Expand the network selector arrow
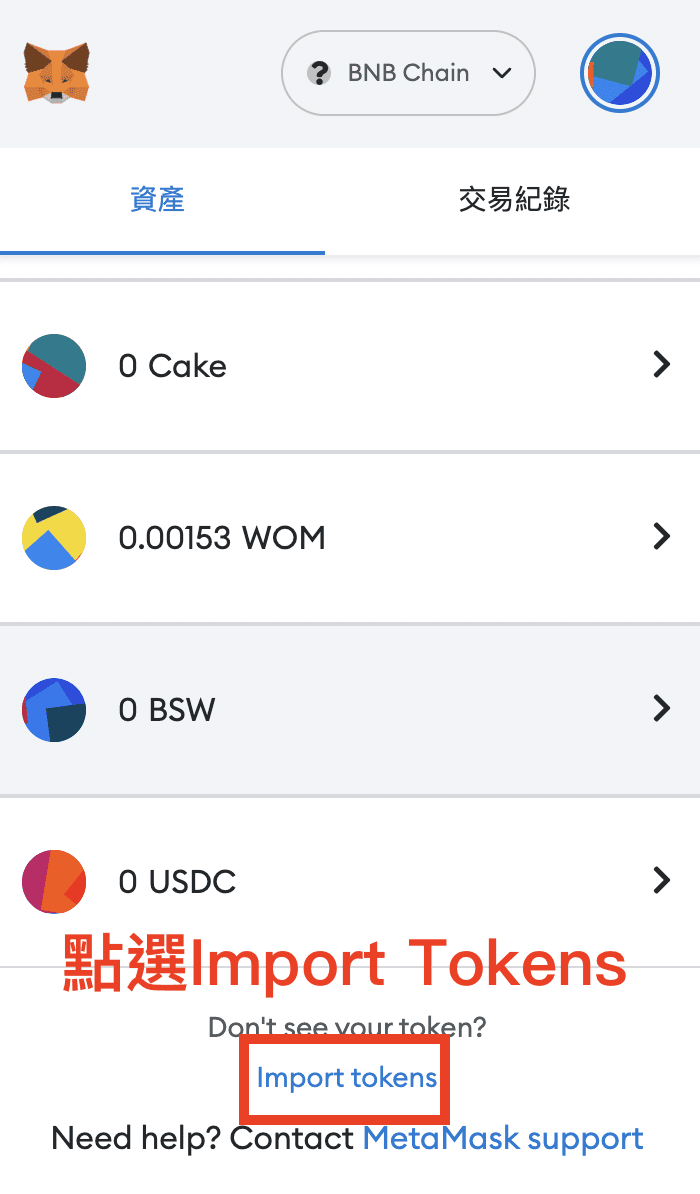The width and height of the screenshot is (700, 1194). point(502,73)
